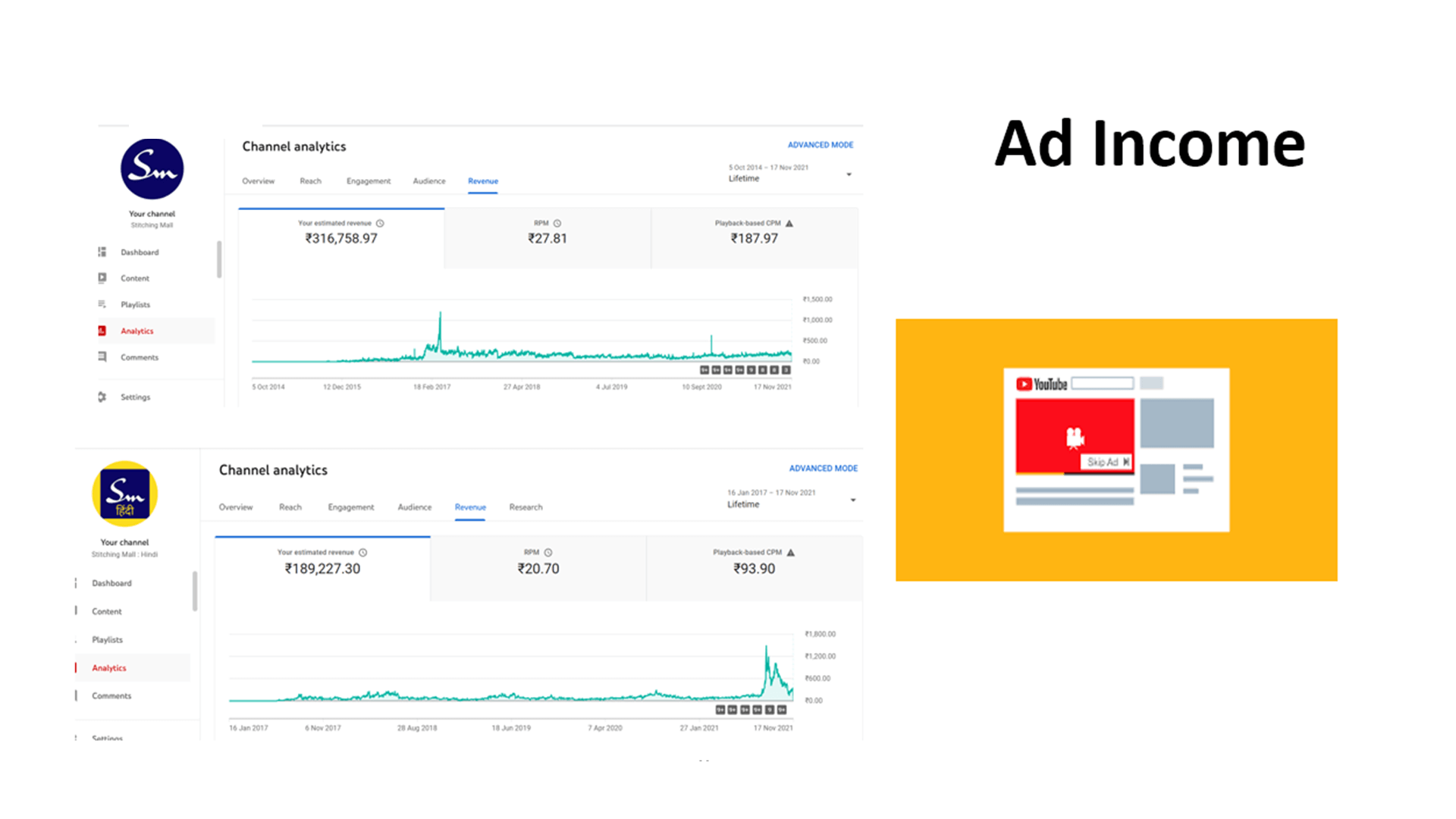1456x819 pixels.
Task: Click the Stitching Mall Hindi channel avatar
Action: click(x=125, y=494)
